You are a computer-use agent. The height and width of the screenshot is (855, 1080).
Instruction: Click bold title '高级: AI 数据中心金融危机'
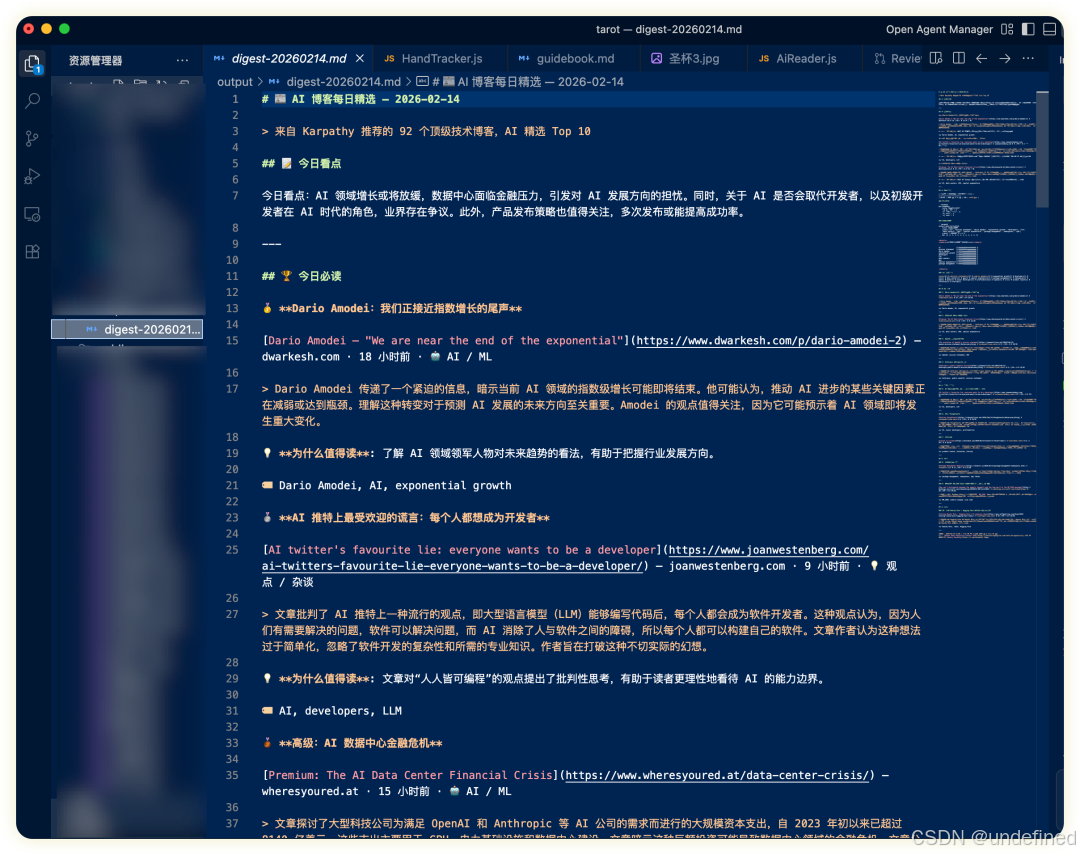pyautogui.click(x=360, y=743)
